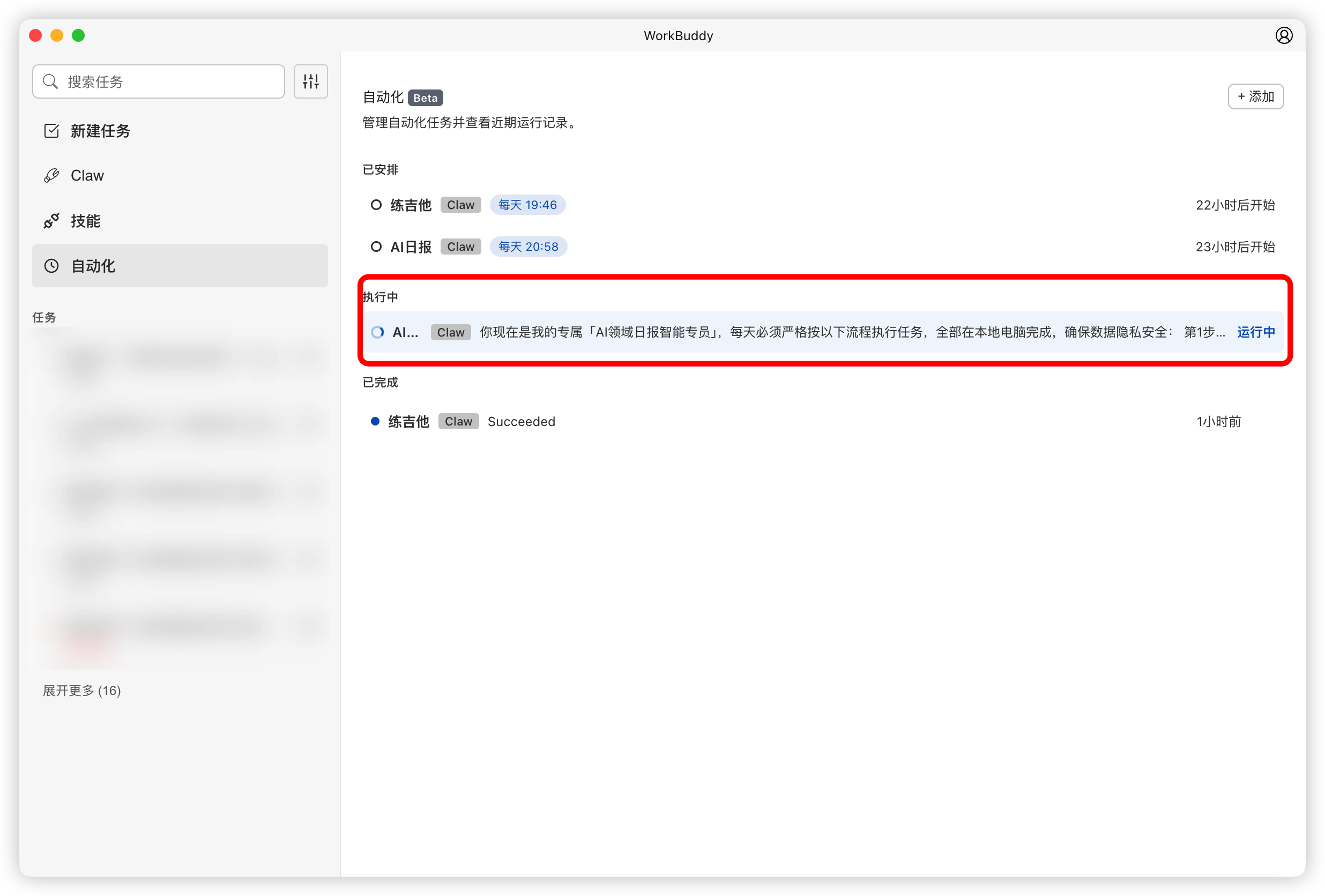Click the Claw paw icon in sidebar
This screenshot has height=896, width=1325.
click(x=51, y=175)
